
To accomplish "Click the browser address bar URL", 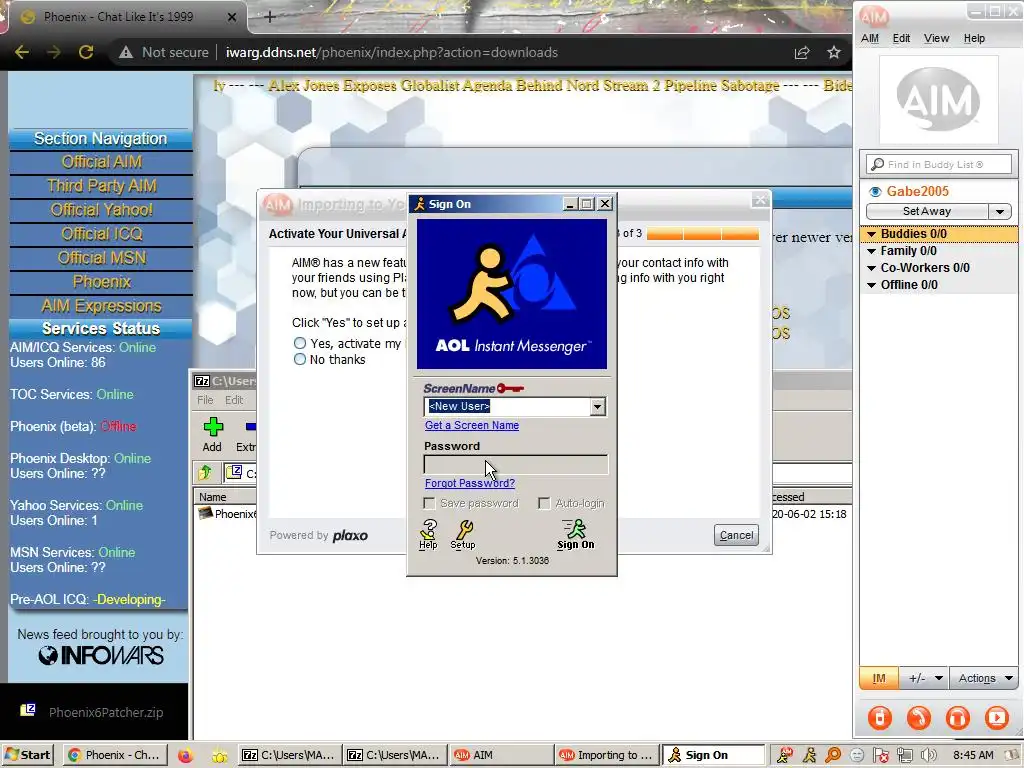I will [x=392, y=52].
